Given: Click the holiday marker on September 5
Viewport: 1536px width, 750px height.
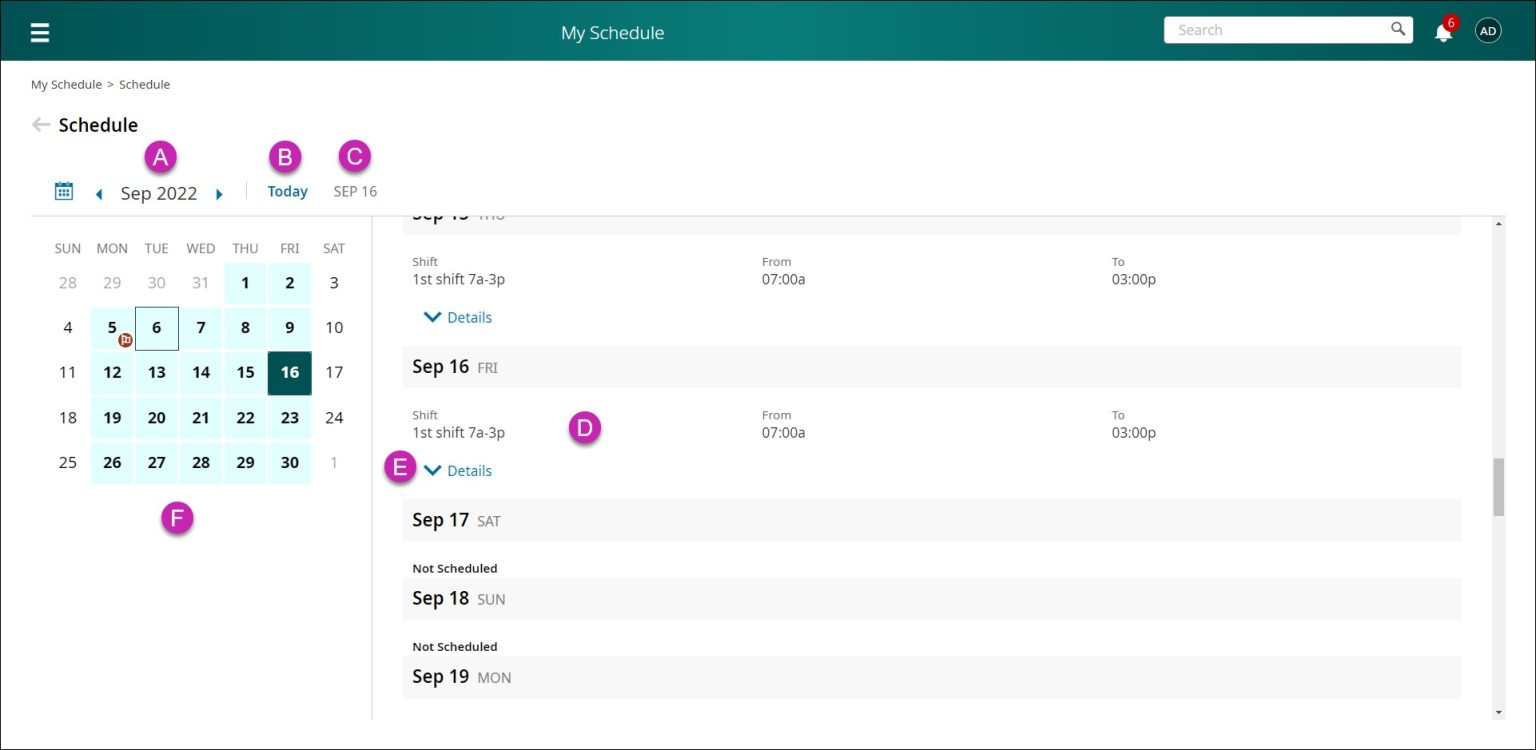Looking at the screenshot, I should 125,340.
